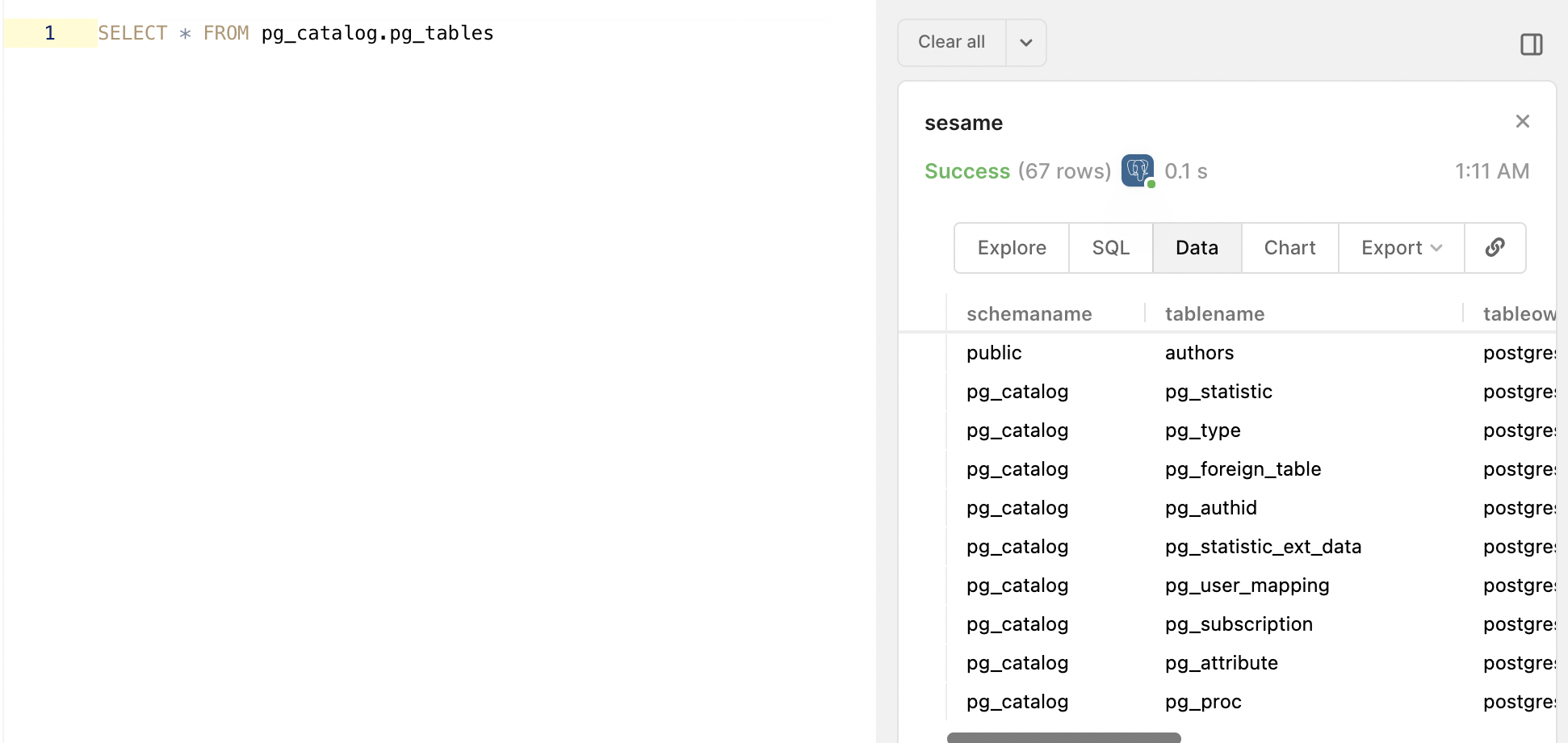Screen dimensions: 1568x743
Task: Close the sesame result card
Action: point(1523,121)
